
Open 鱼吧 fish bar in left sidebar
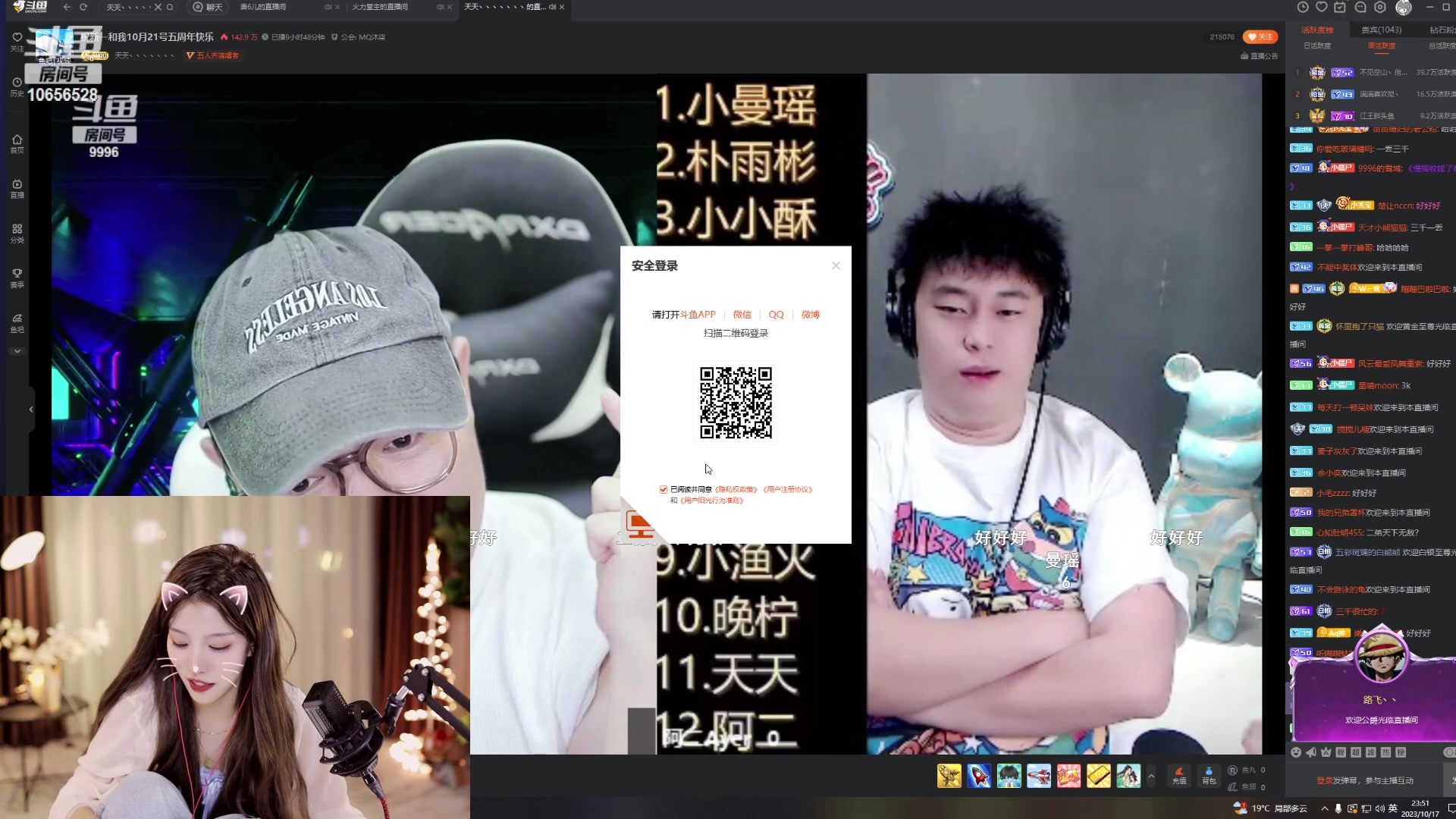pyautogui.click(x=17, y=323)
